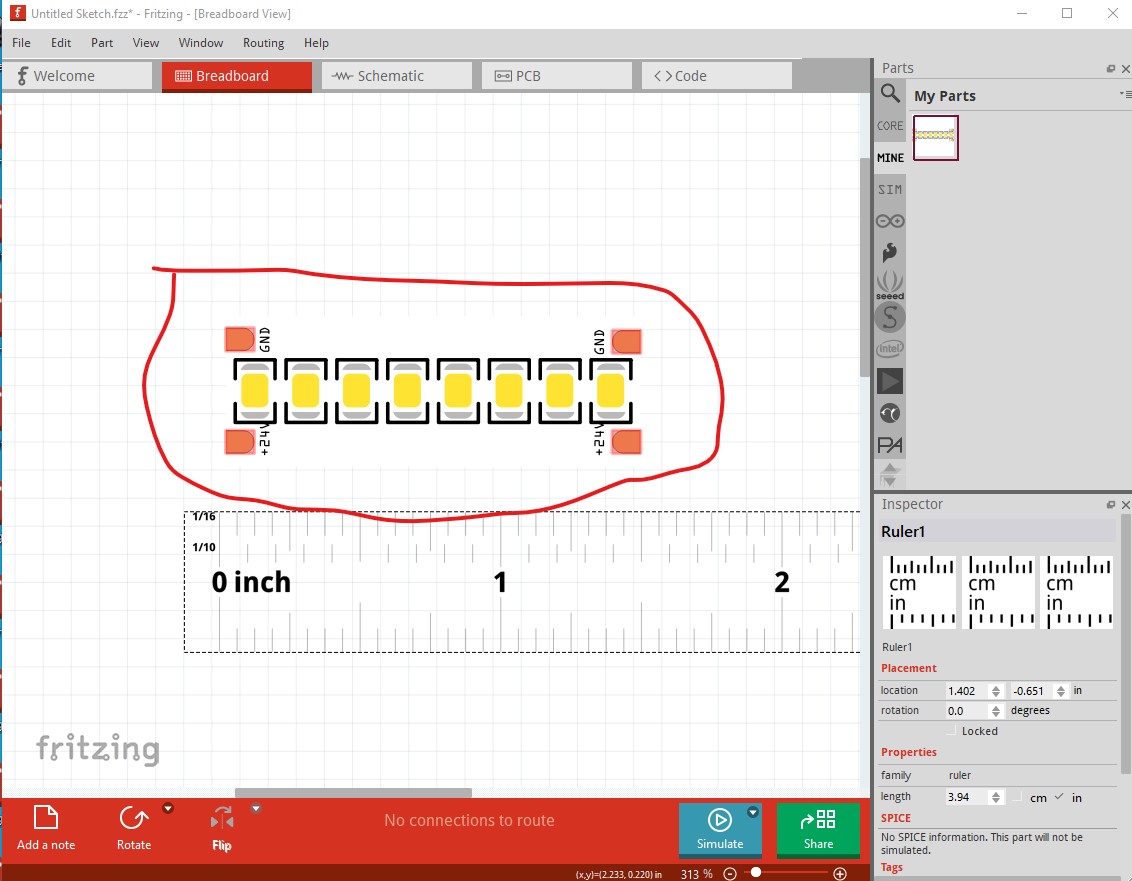Switch to the Schematic tab
1132x881 pixels.
(x=397, y=76)
